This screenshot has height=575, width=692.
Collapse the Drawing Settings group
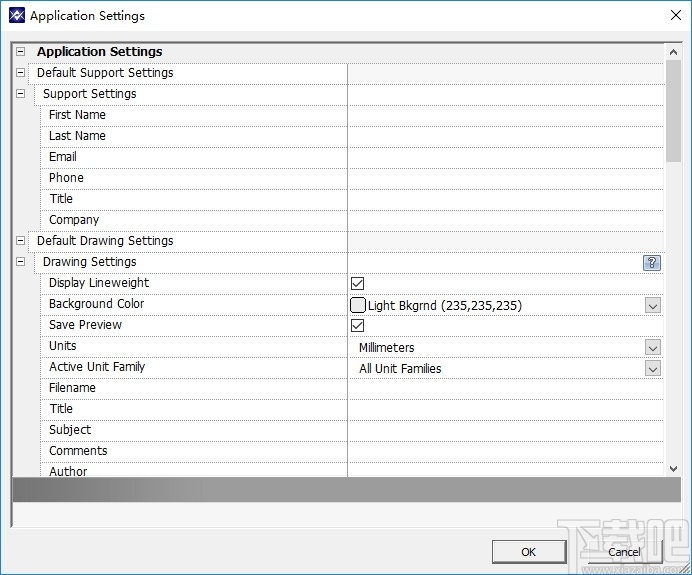pyautogui.click(x=20, y=262)
